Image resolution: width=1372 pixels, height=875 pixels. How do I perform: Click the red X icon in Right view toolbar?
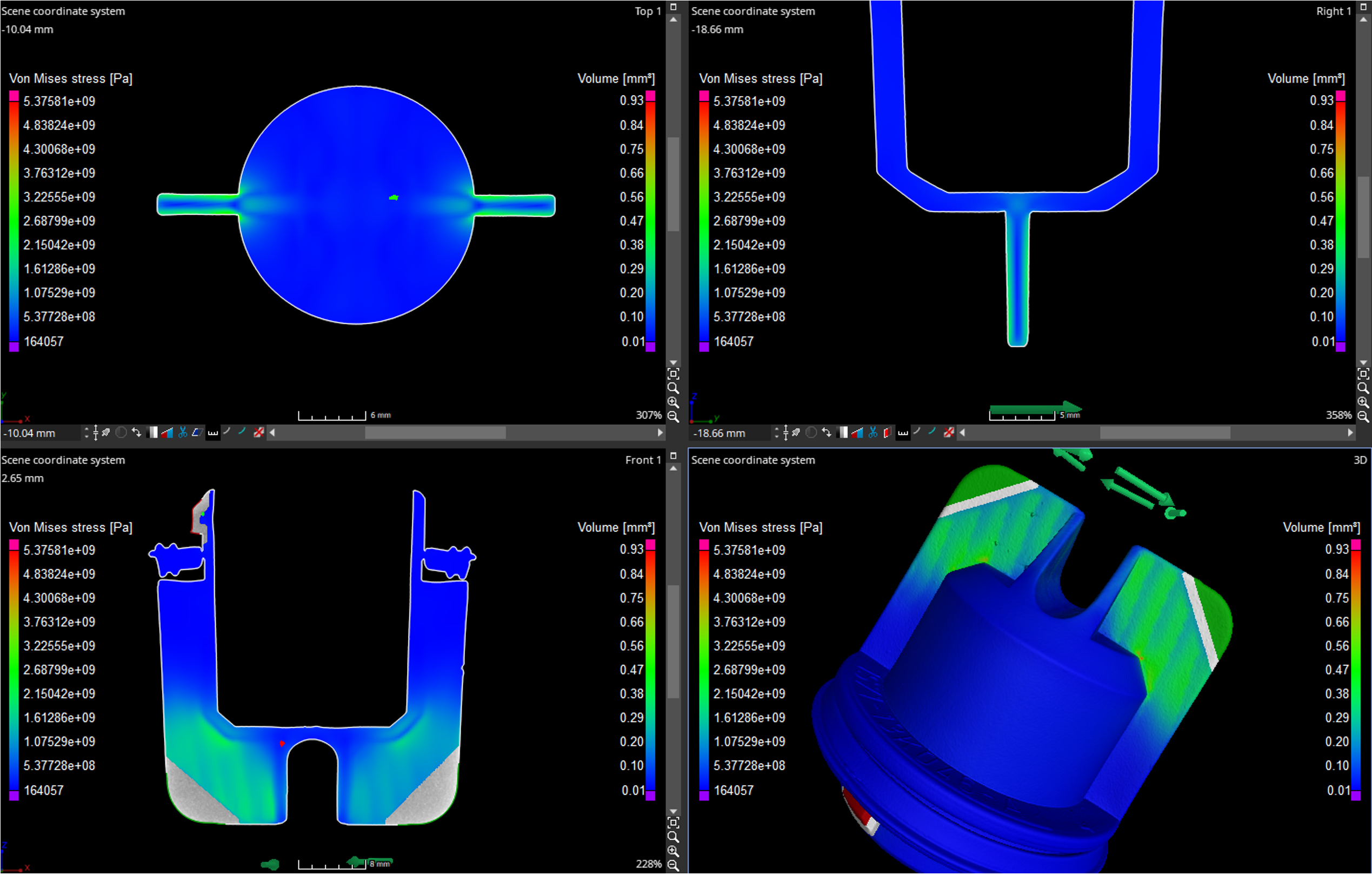click(949, 433)
